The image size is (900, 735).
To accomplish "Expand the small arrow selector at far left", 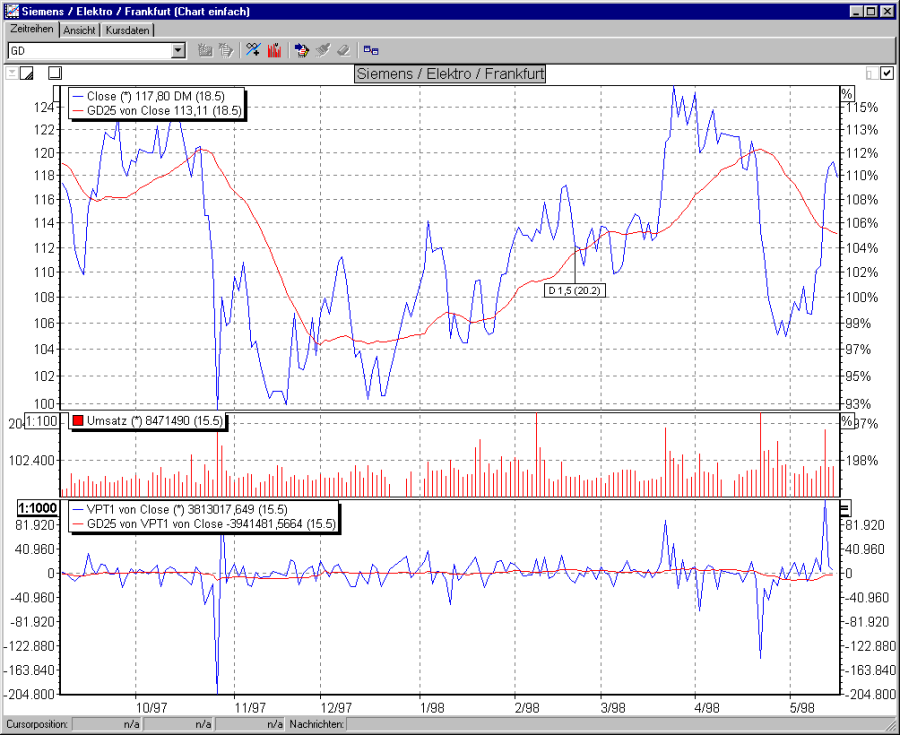I will [10, 73].
